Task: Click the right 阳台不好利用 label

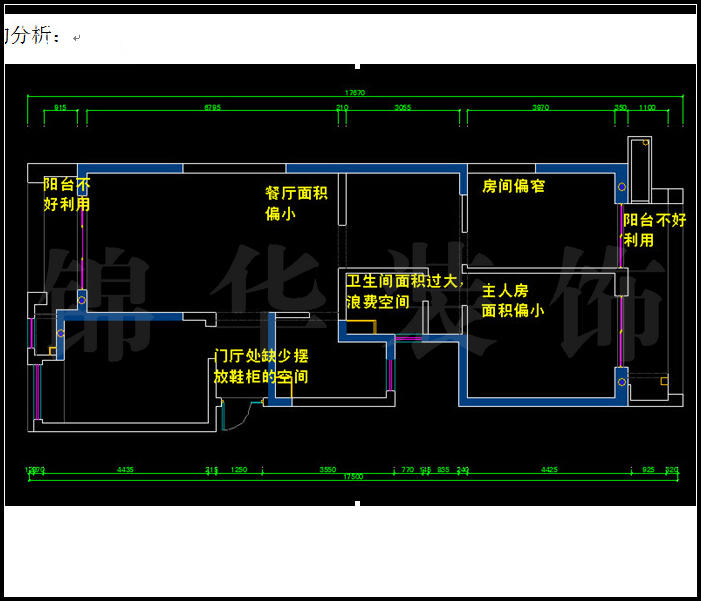Action: click(x=654, y=230)
